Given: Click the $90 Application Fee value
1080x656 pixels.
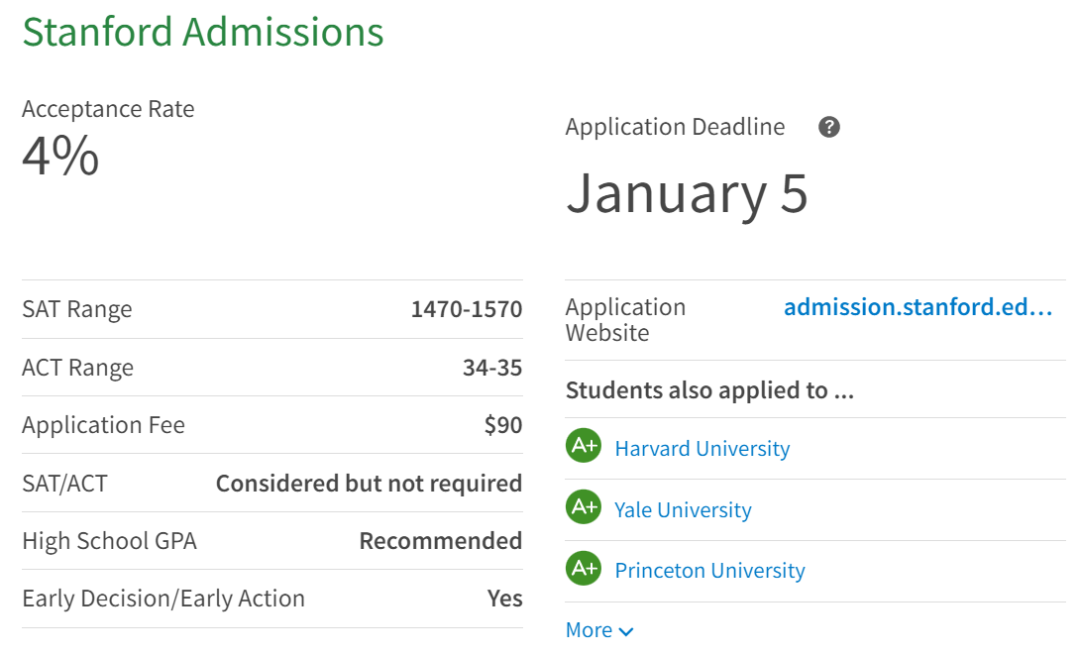Looking at the screenshot, I should 503,425.
